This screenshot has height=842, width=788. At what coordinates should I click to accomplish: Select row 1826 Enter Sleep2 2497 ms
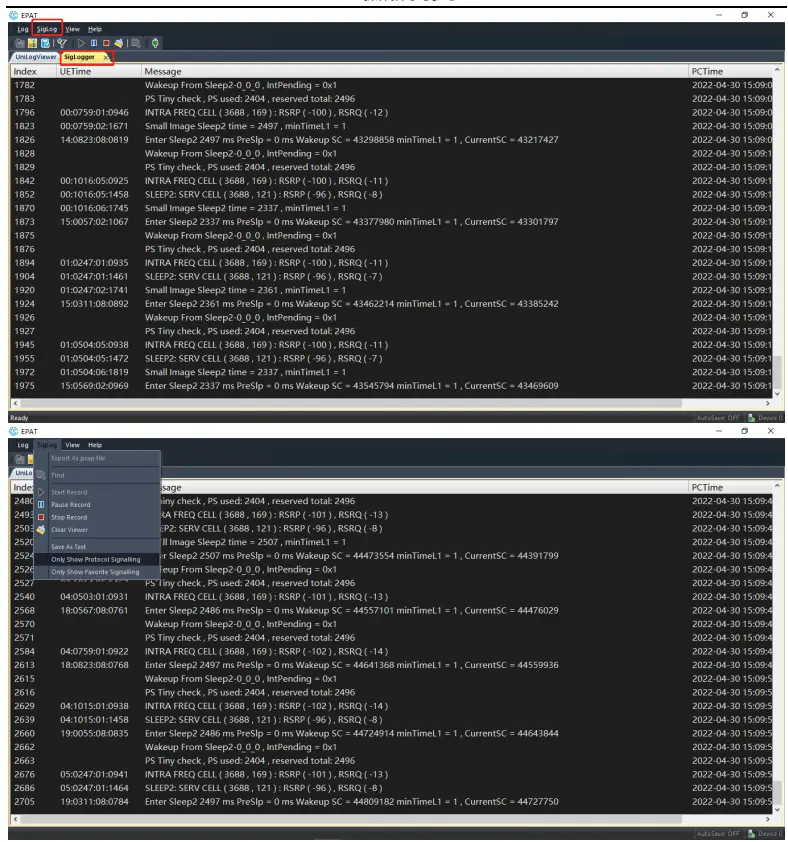[392, 140]
